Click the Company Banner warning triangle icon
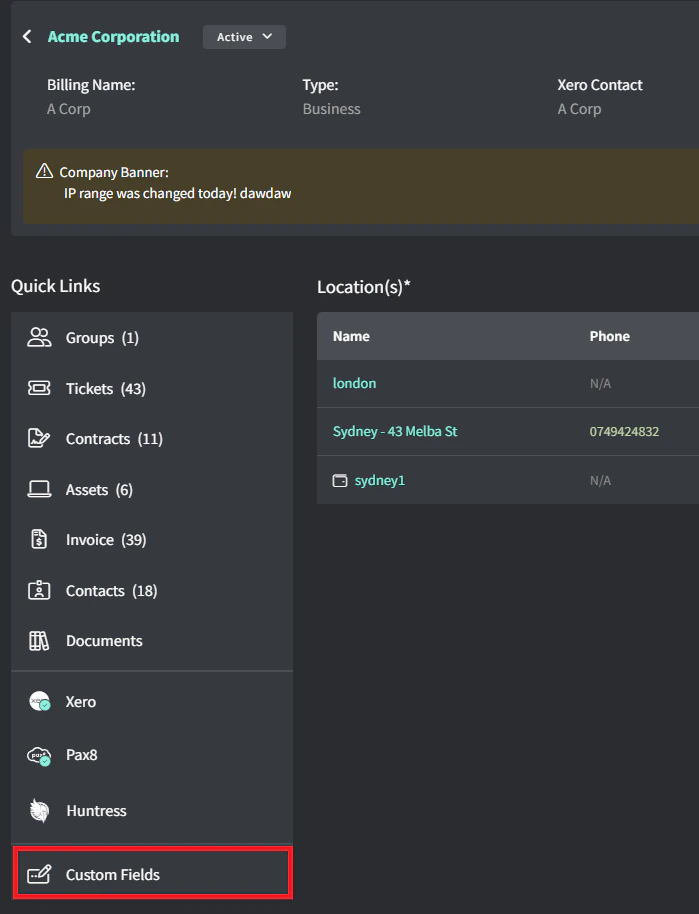This screenshot has height=914, width=699. point(44,171)
